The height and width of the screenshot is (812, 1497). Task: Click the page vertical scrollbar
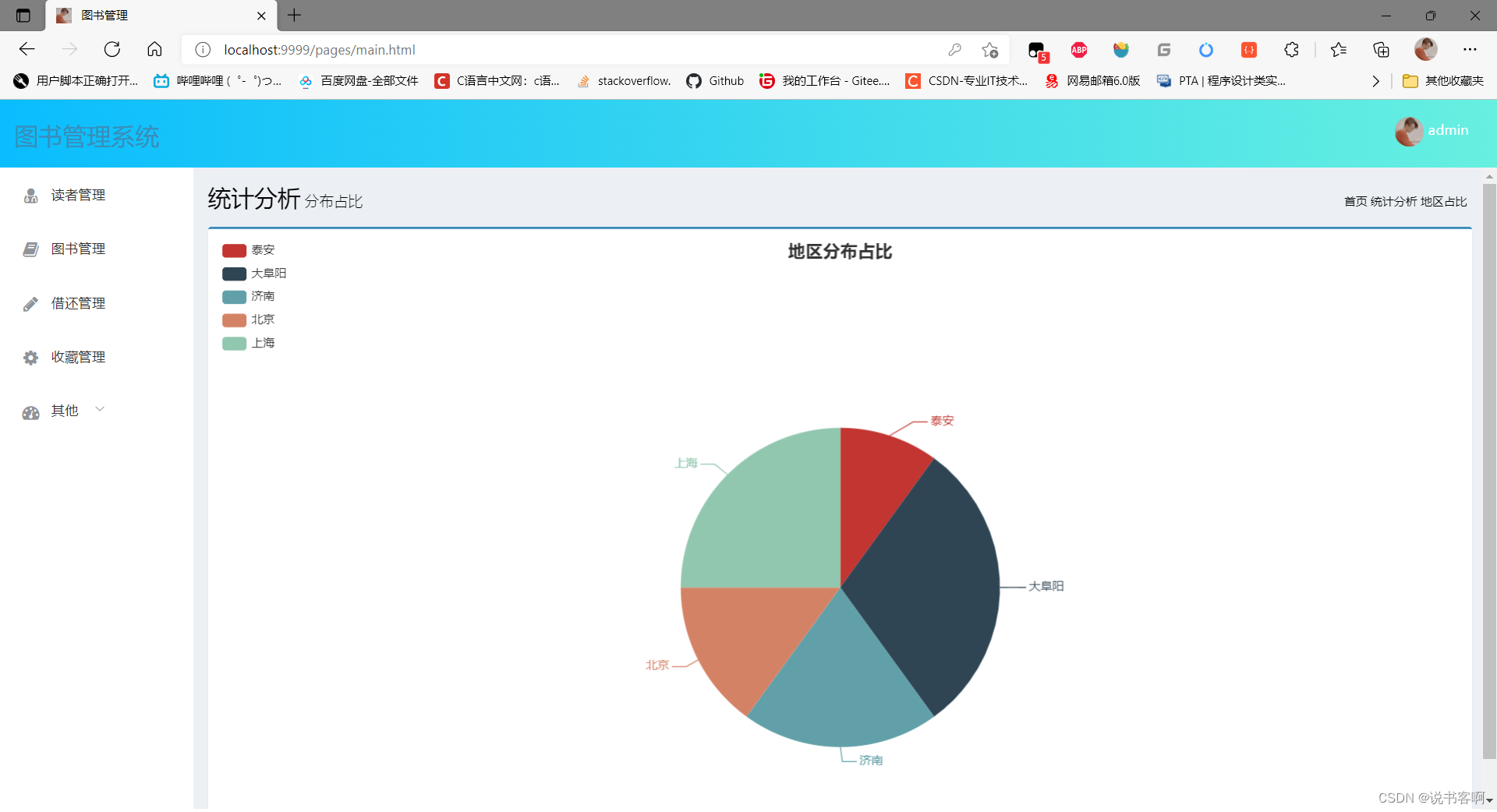tap(1489, 471)
